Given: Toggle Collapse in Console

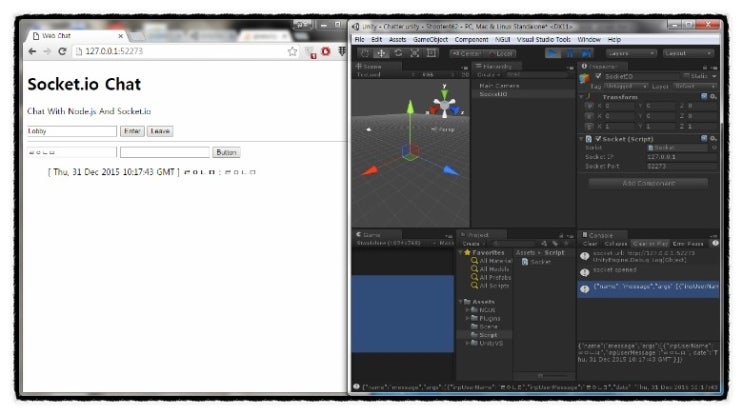Looking at the screenshot, I should pyautogui.click(x=616, y=244).
